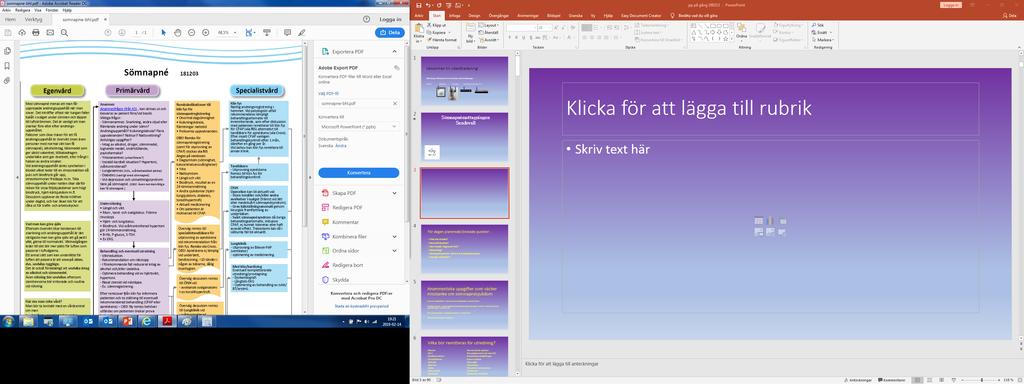
Task: Click the Kommentar tool in Acrobat panel
Action: coord(345,222)
